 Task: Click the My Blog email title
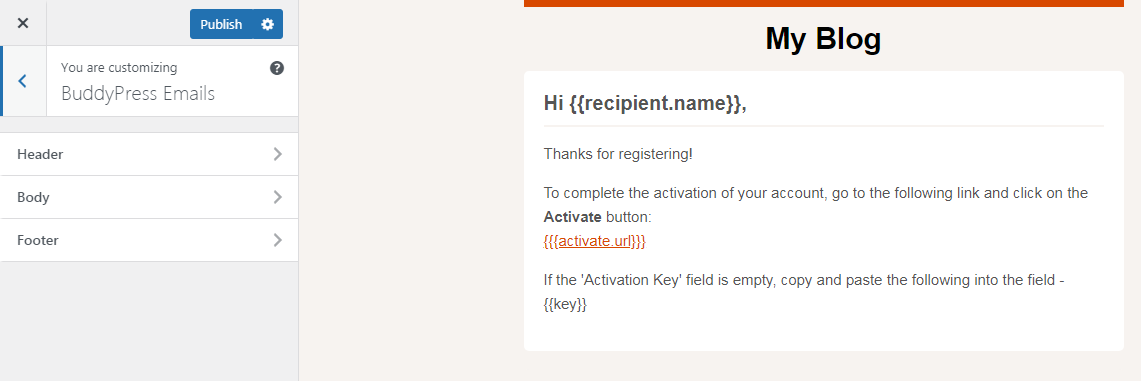tap(823, 39)
